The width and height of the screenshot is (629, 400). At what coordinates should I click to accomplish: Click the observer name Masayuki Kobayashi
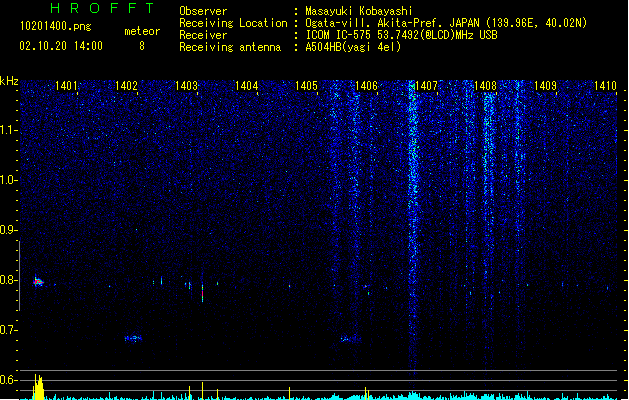(x=359, y=11)
